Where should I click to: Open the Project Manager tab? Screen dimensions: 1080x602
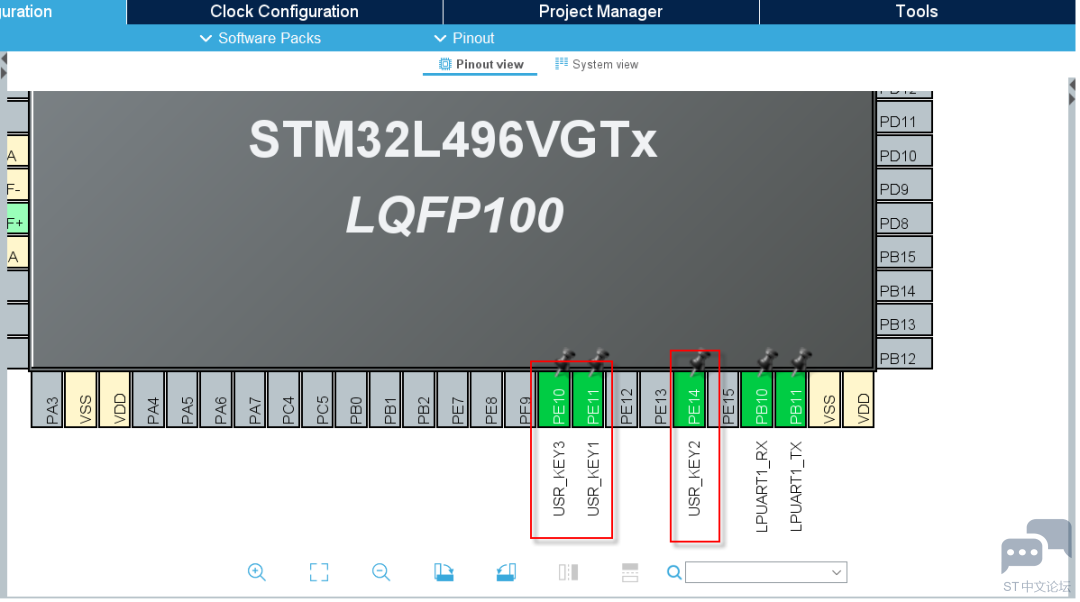click(601, 12)
